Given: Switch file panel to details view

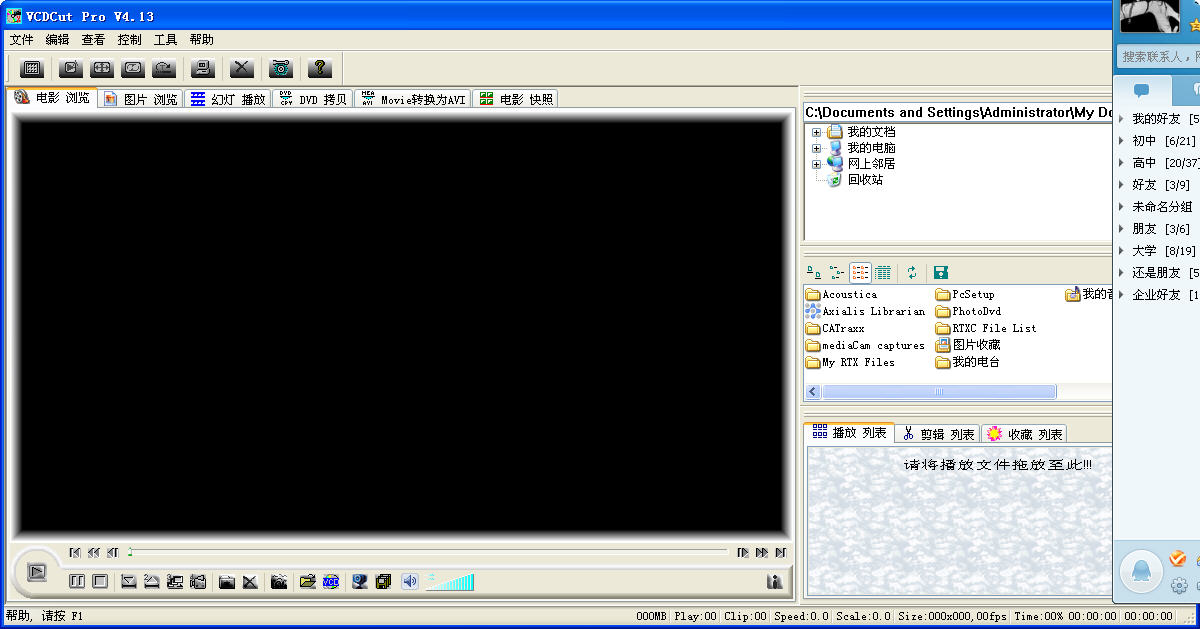Looking at the screenshot, I should [x=884, y=272].
